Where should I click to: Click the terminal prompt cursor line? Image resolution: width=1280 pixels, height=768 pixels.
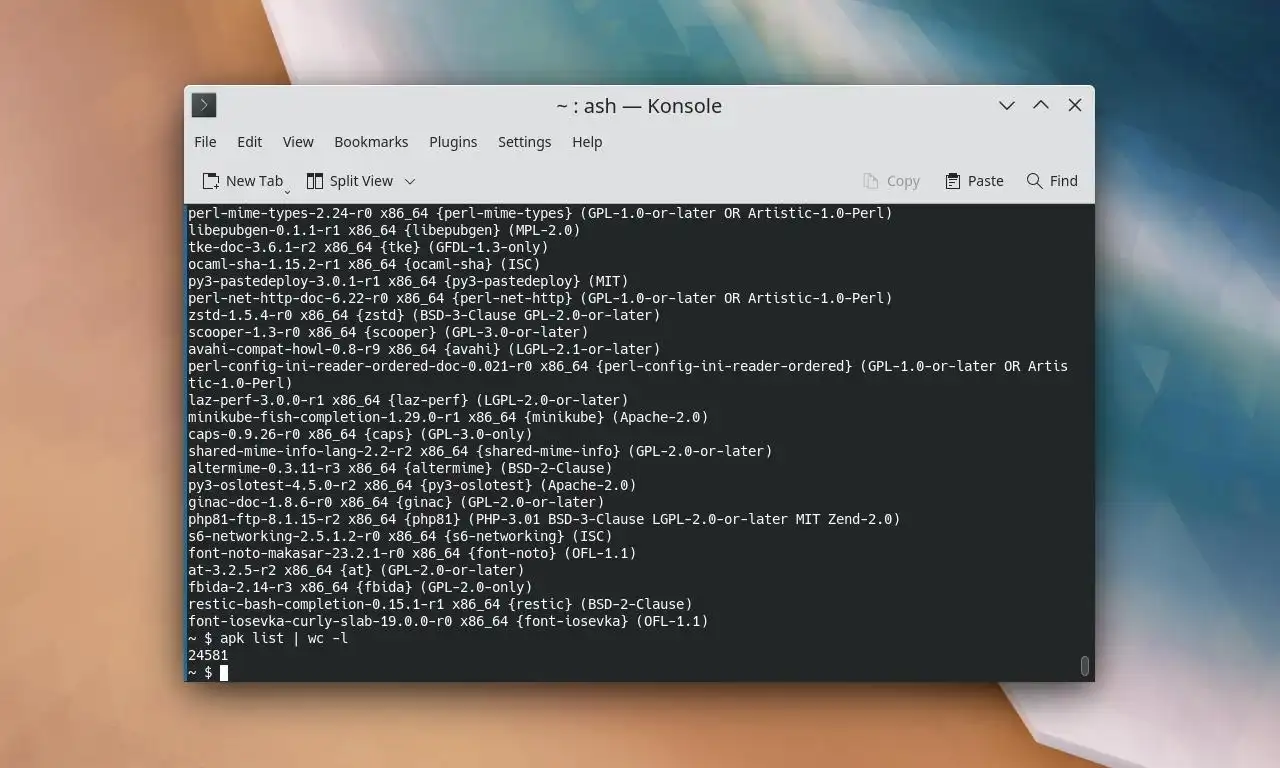(208, 672)
